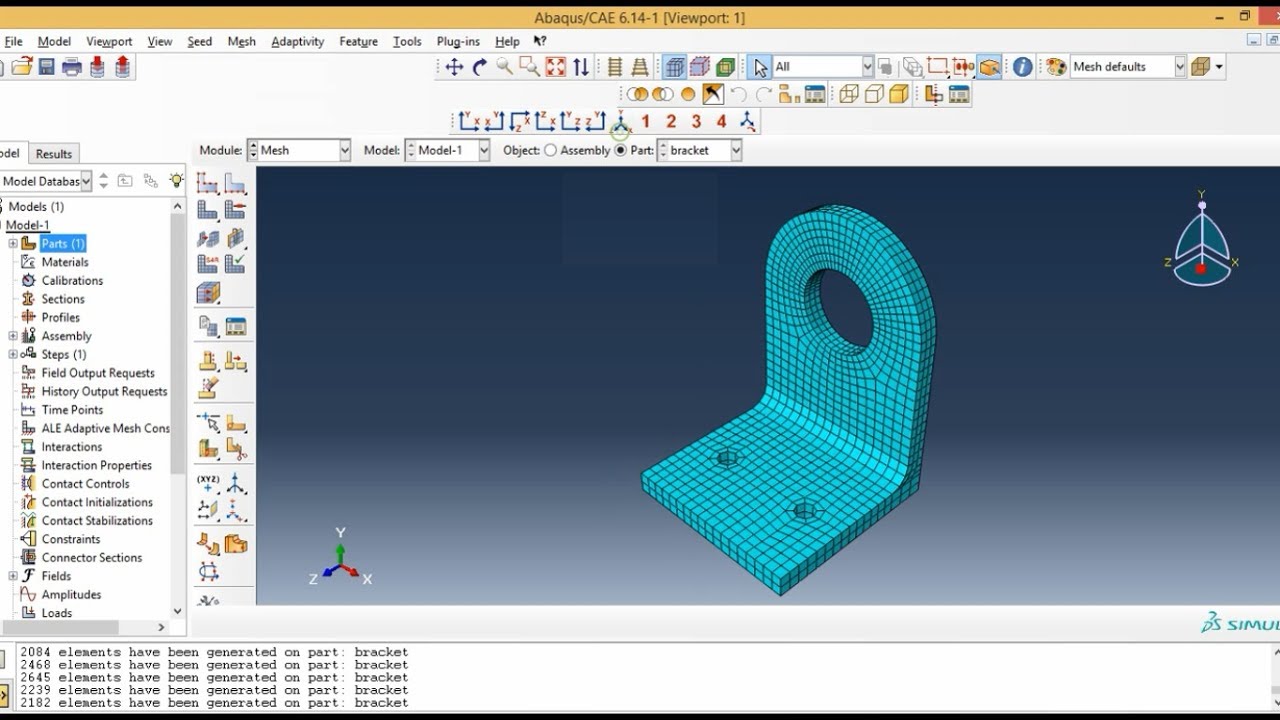The width and height of the screenshot is (1280, 720).
Task: Select Sections in the model tree
Action: click(63, 299)
